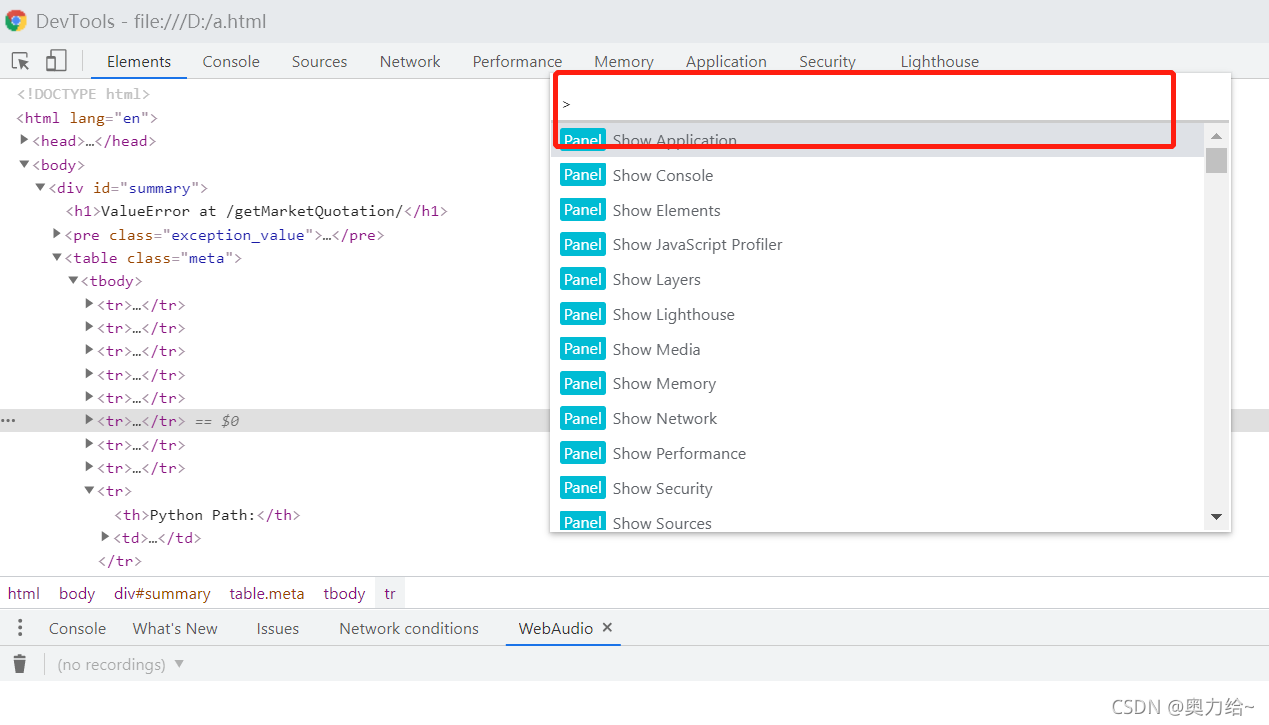1269x725 pixels.
Task: Click the trash icon in WebAudio drawer
Action: [20, 664]
